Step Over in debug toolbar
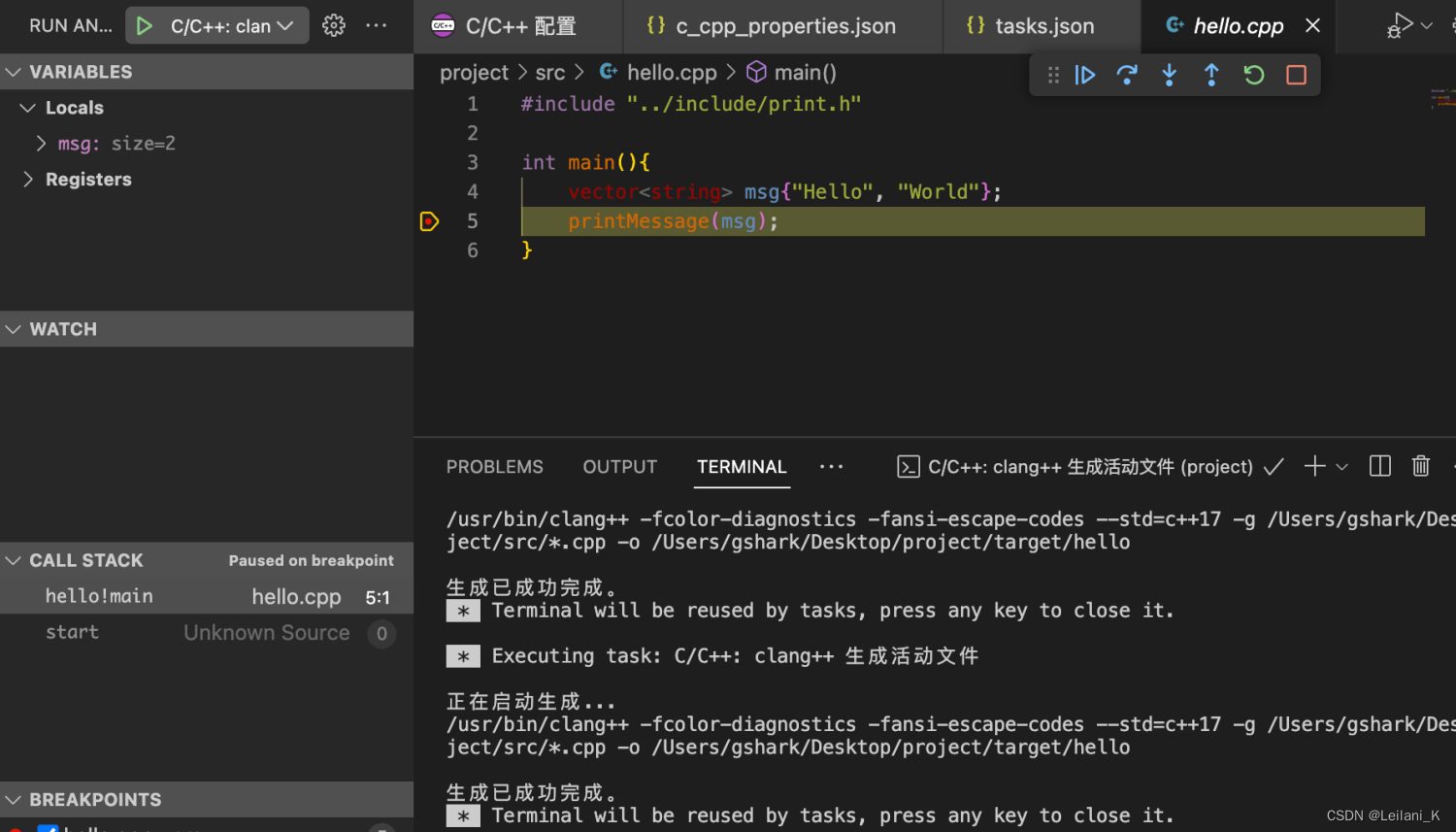1456x832 pixels. click(1127, 75)
